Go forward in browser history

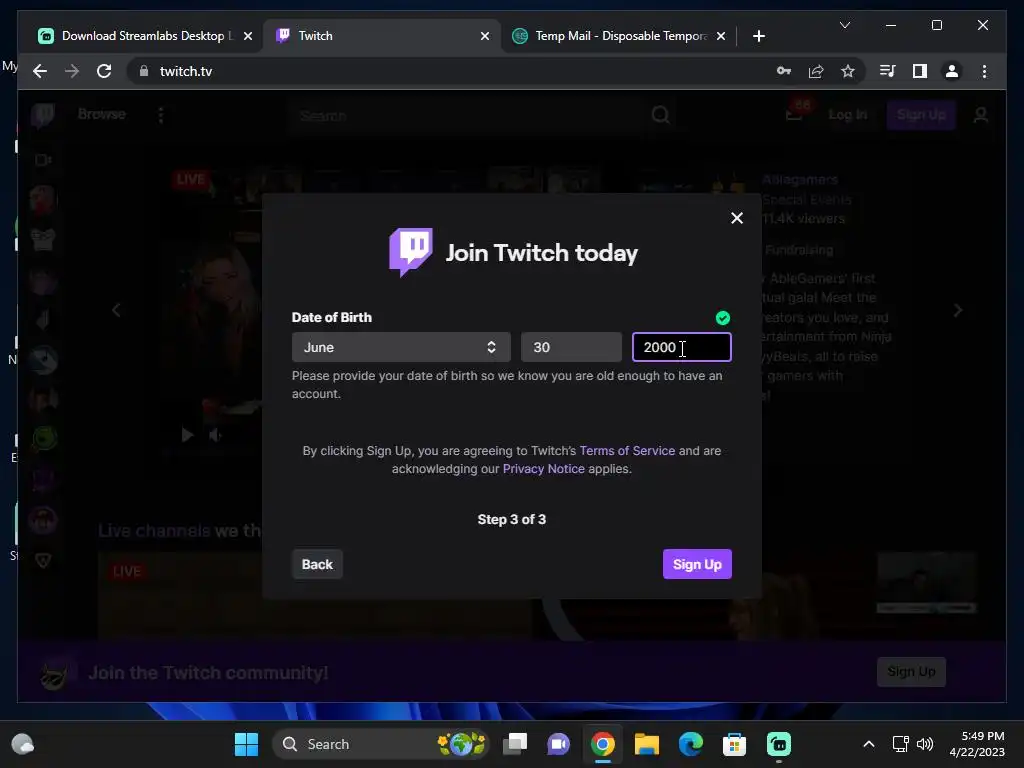click(x=72, y=71)
